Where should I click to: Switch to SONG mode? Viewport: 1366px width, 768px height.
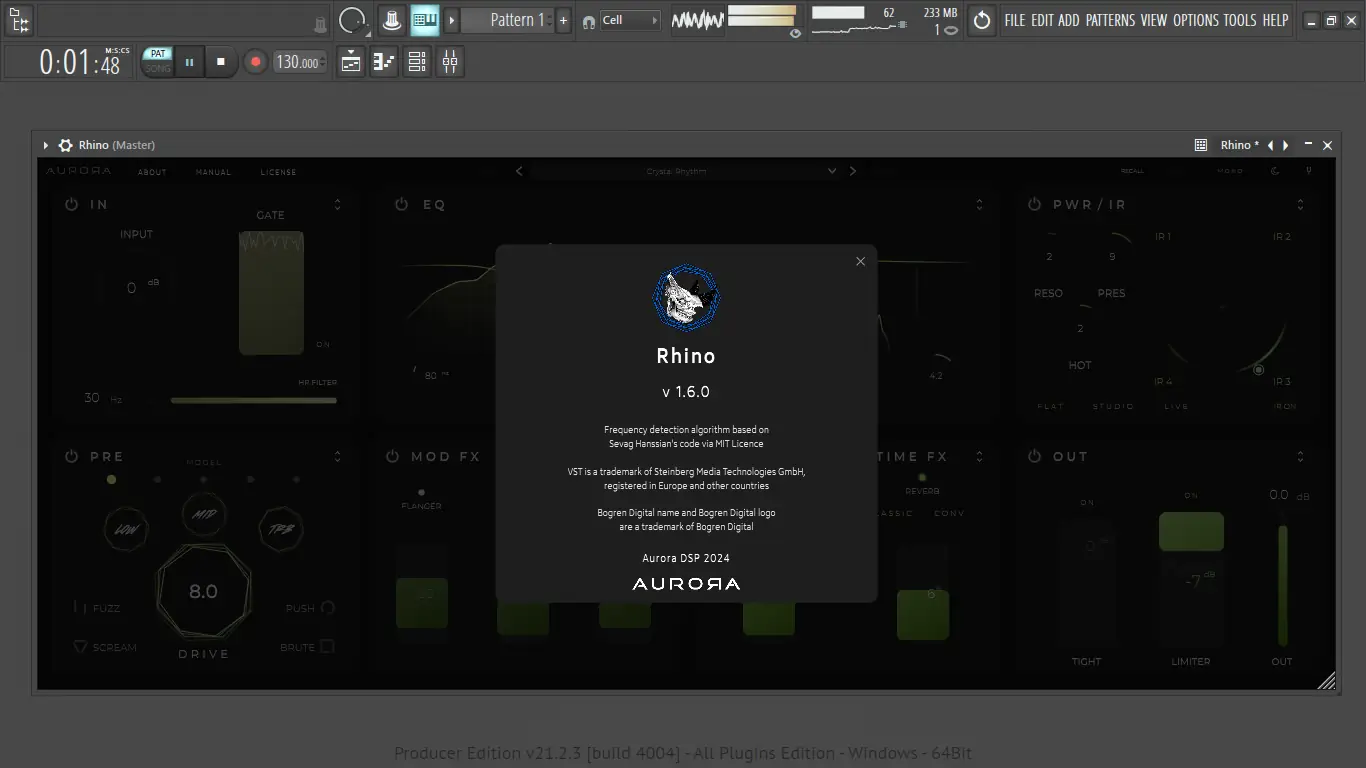click(x=158, y=68)
